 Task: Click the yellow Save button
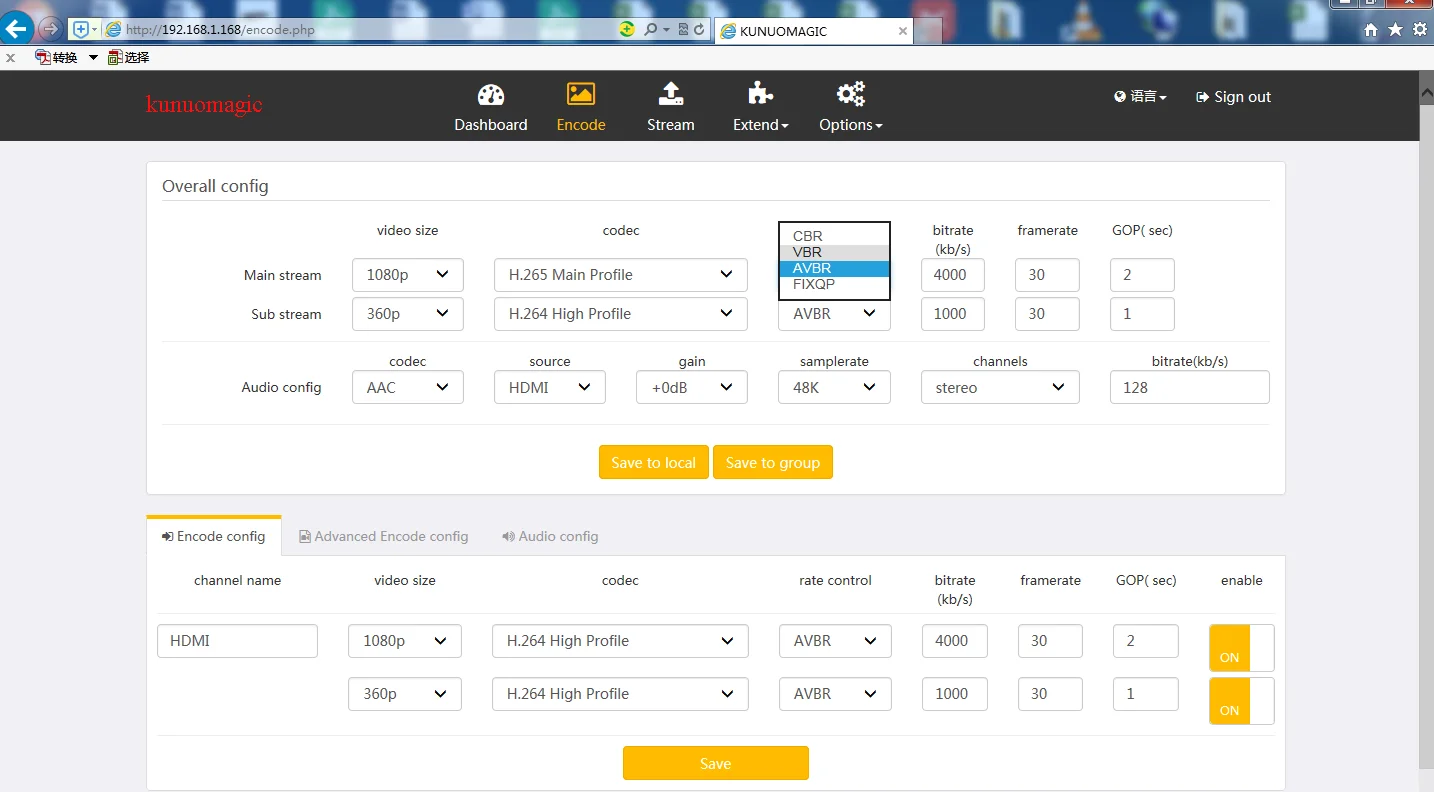pyautogui.click(x=716, y=763)
